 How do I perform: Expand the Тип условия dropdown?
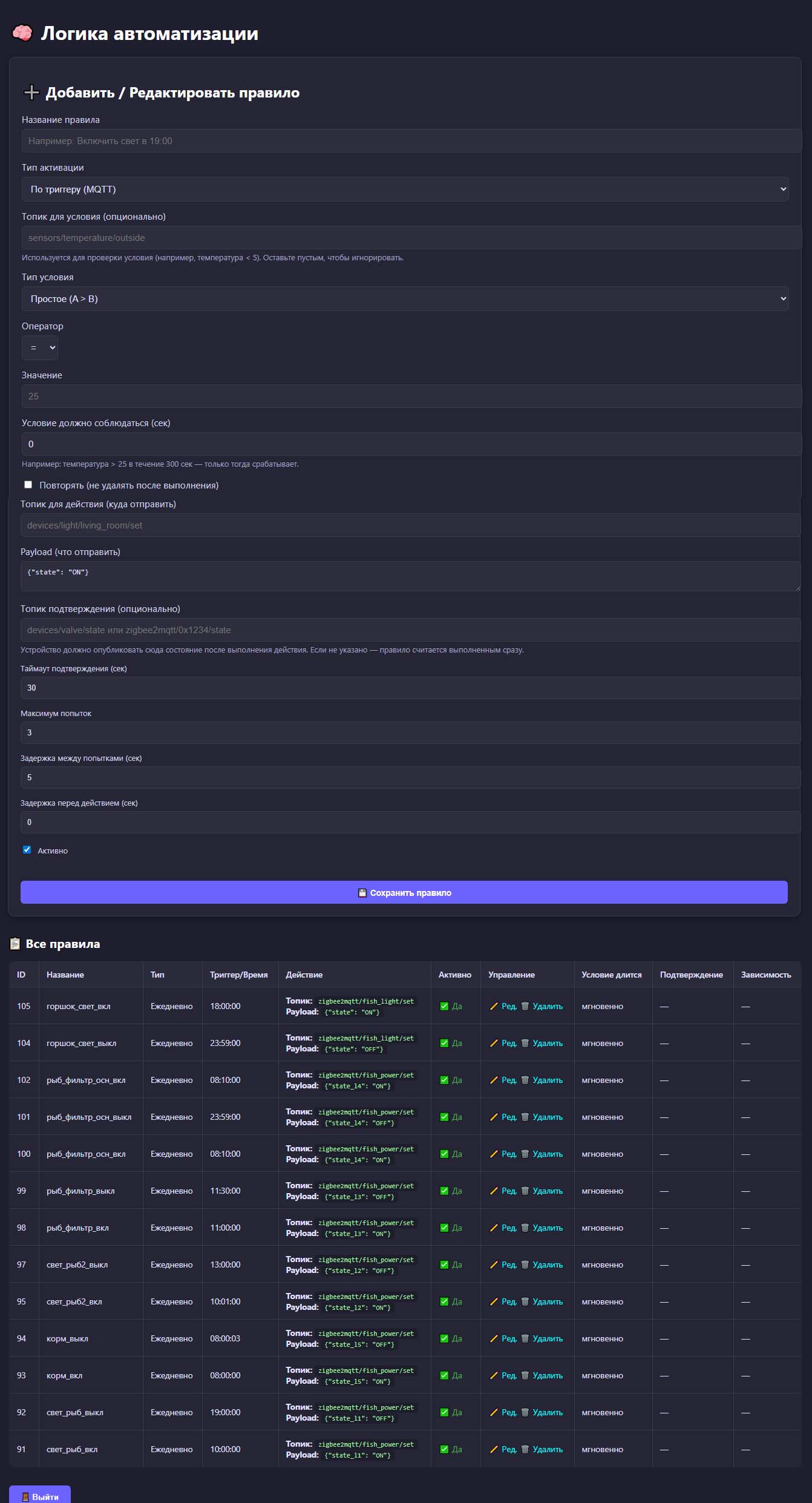tap(405, 299)
